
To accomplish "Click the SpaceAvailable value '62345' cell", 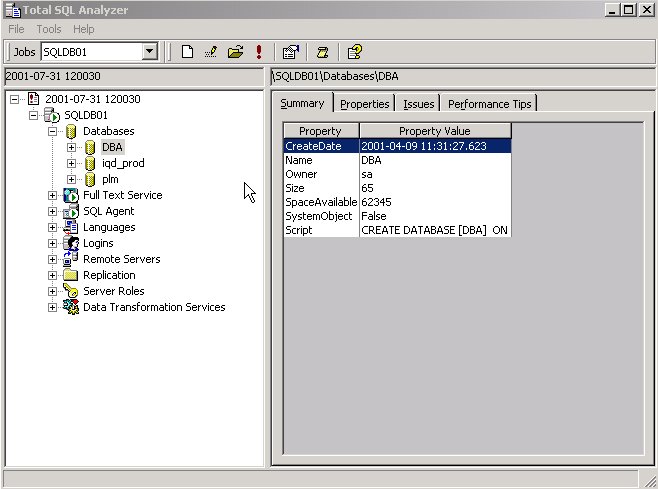I will (x=435, y=202).
